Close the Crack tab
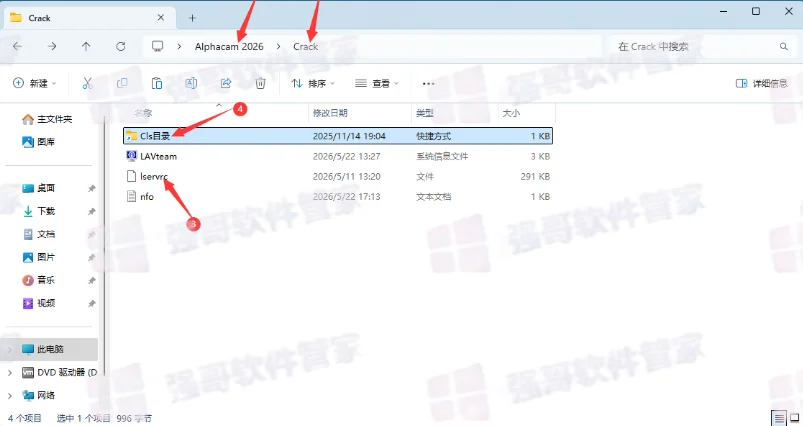Viewport: 803px width, 426px height. (160, 18)
